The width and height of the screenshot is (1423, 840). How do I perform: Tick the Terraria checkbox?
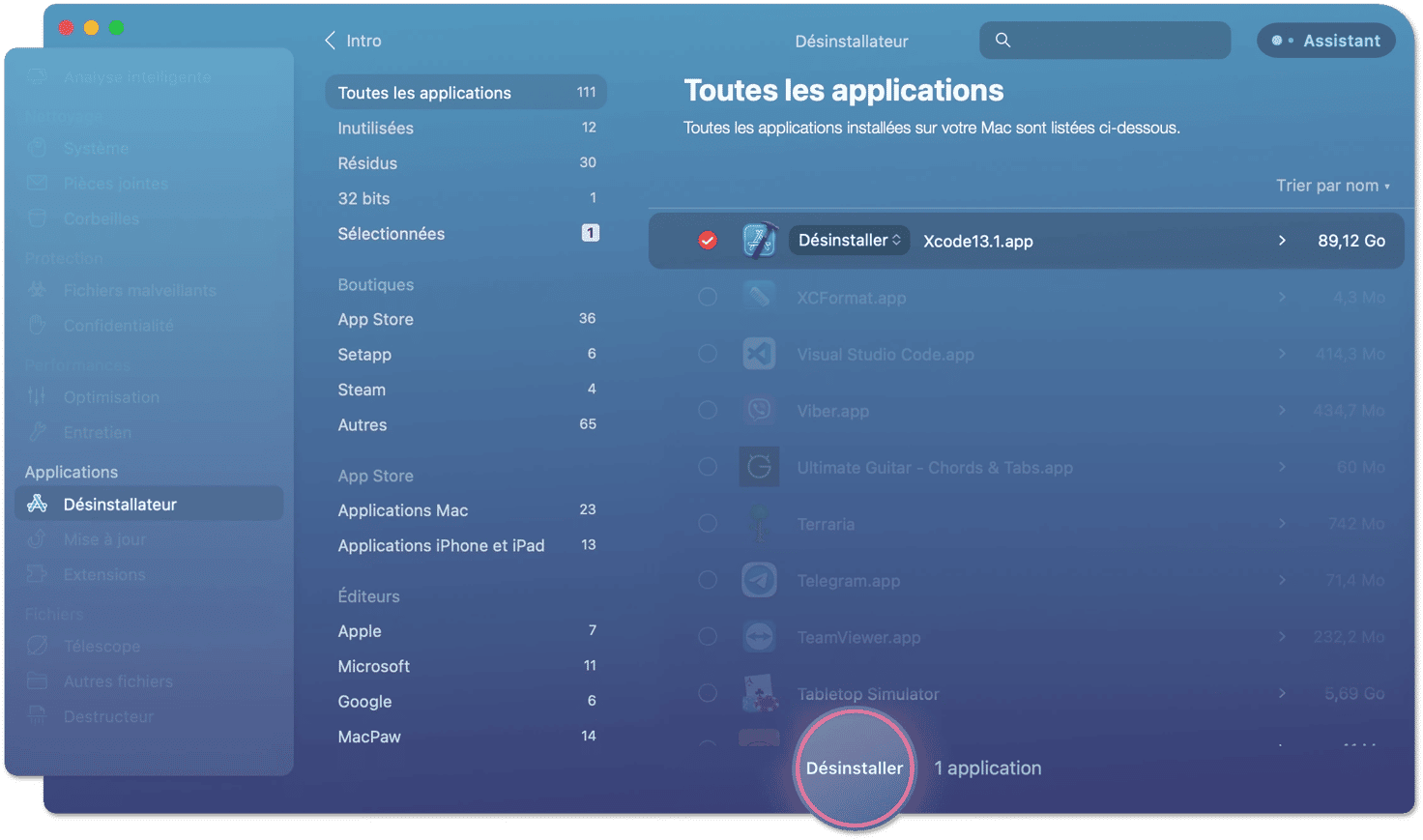pyautogui.click(x=708, y=524)
